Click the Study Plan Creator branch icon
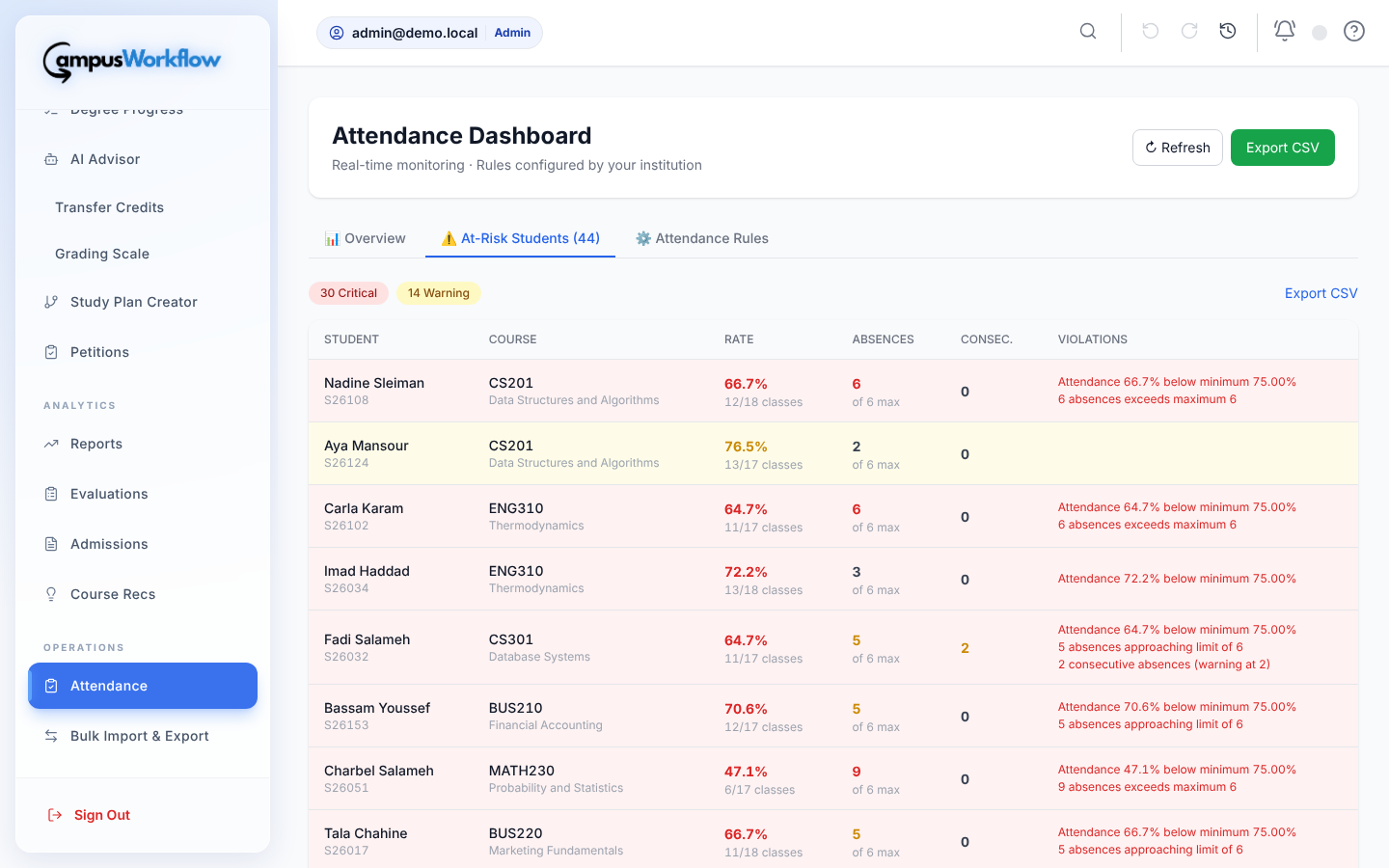The height and width of the screenshot is (868, 1389). pyautogui.click(x=51, y=302)
